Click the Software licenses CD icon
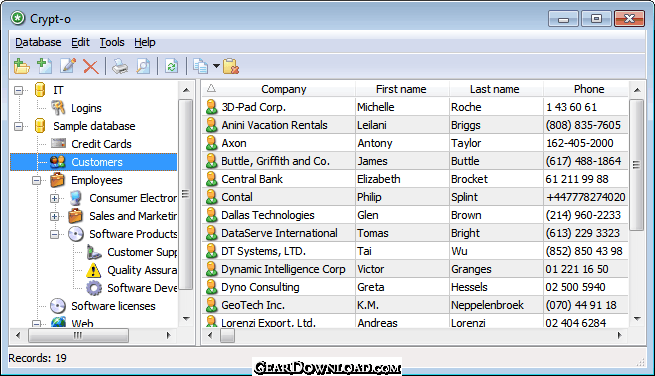The width and height of the screenshot is (655, 376). [58, 306]
